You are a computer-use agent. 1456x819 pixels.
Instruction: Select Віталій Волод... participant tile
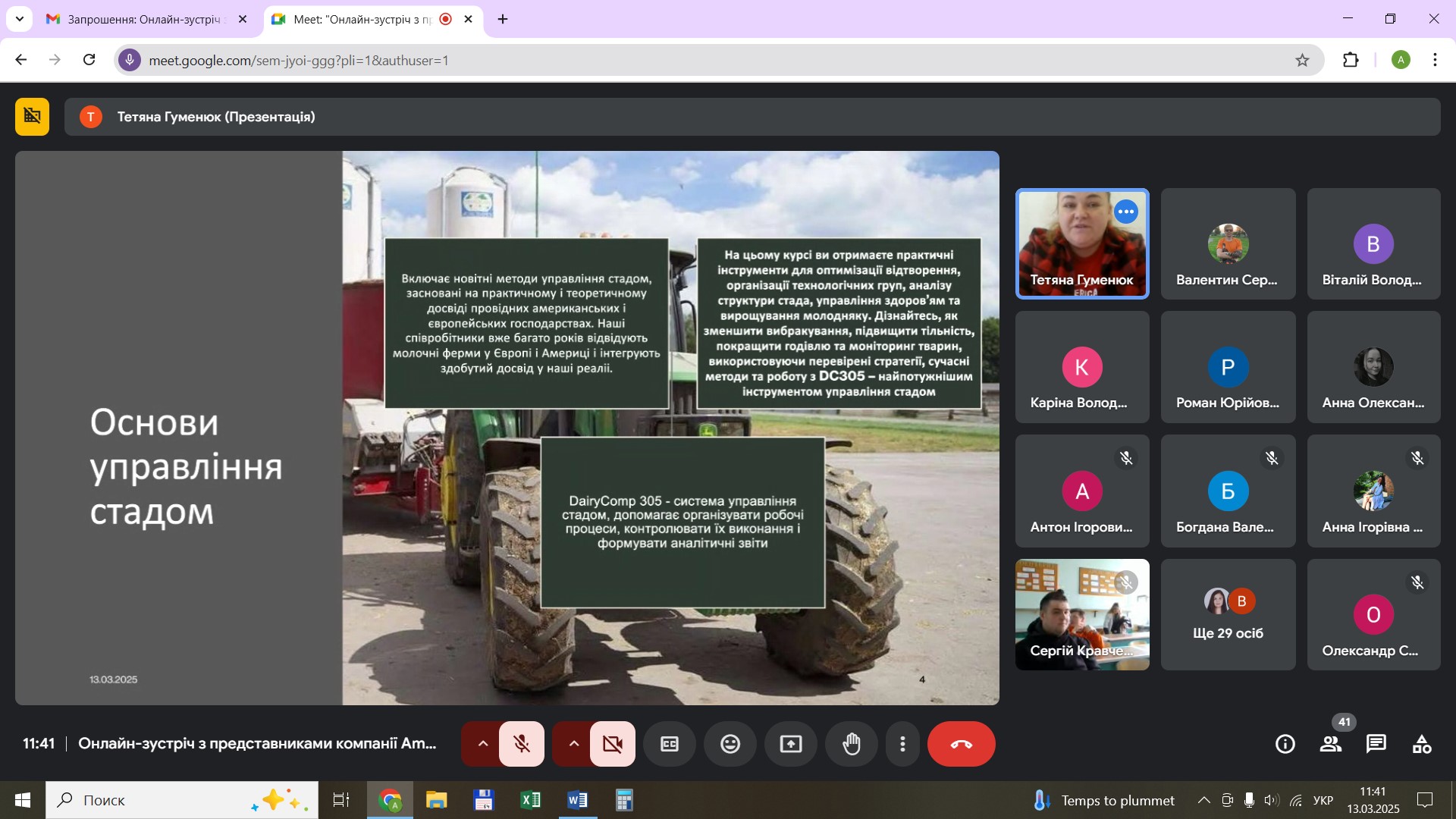pos(1373,243)
